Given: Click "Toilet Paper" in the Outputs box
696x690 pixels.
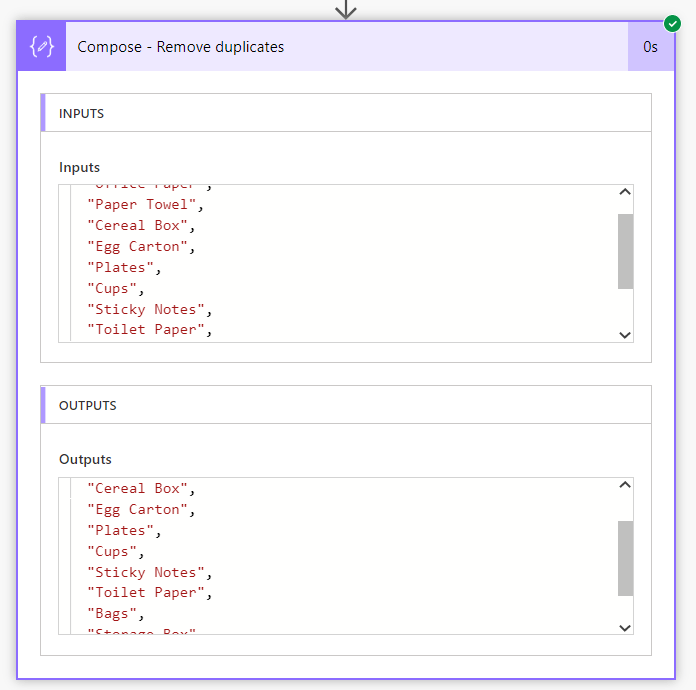Looking at the screenshot, I should click(x=149, y=593).
